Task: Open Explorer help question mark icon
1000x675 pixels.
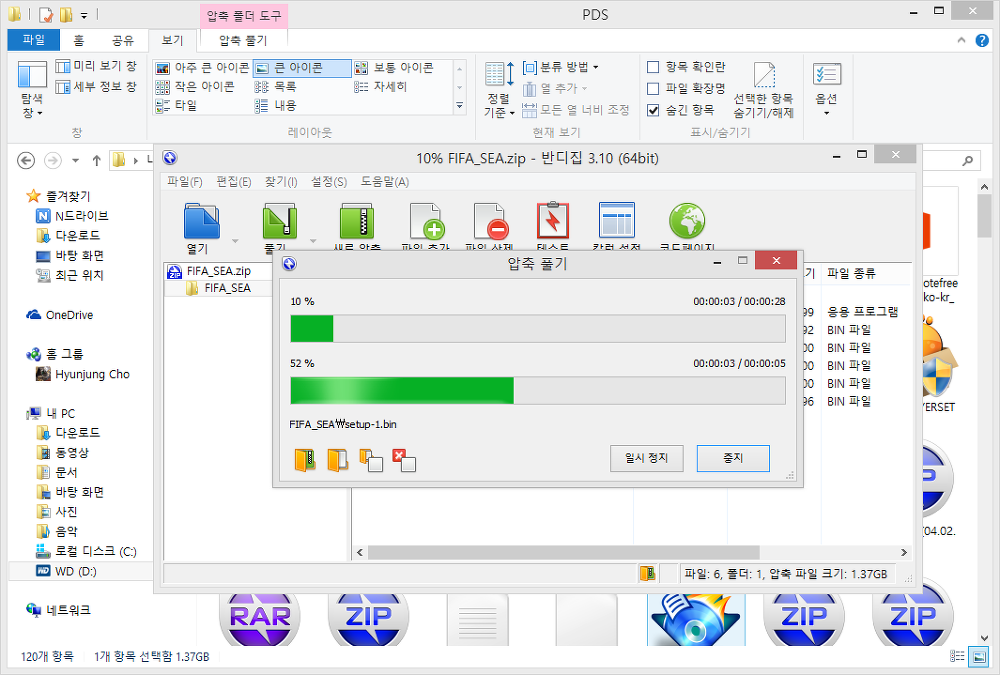Action: pyautogui.click(x=982, y=40)
